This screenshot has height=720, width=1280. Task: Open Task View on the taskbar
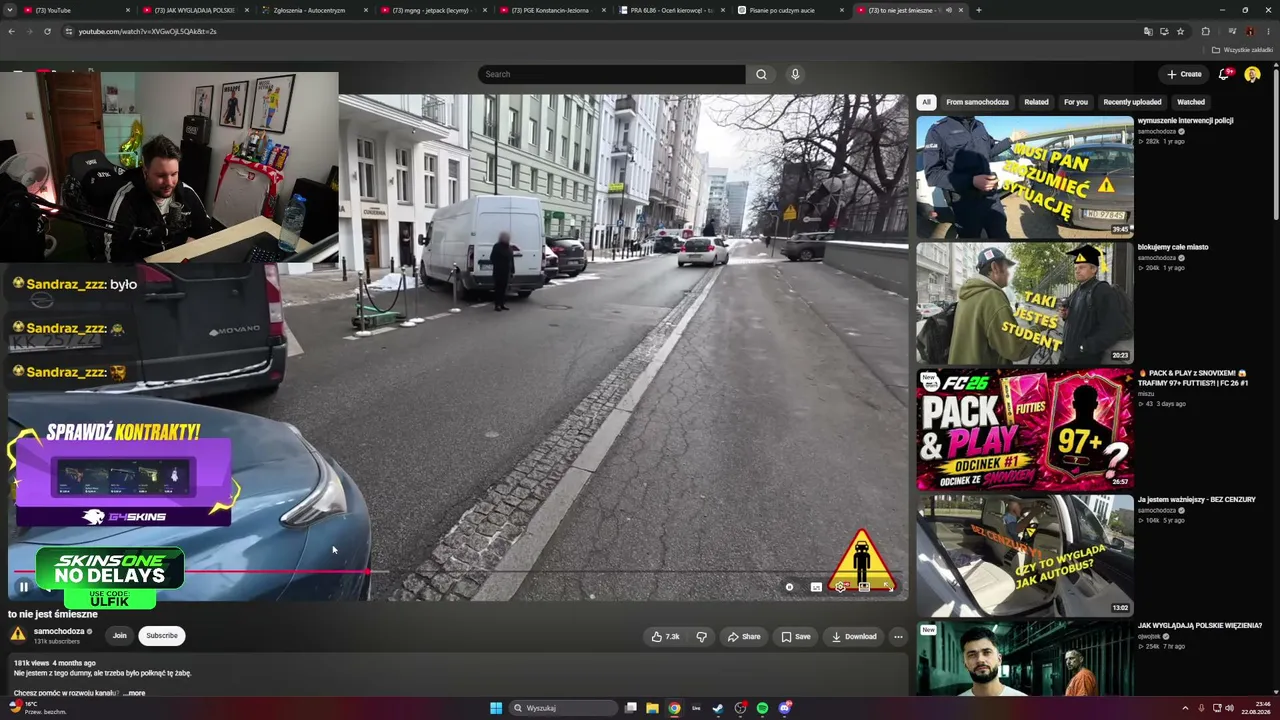click(630, 708)
